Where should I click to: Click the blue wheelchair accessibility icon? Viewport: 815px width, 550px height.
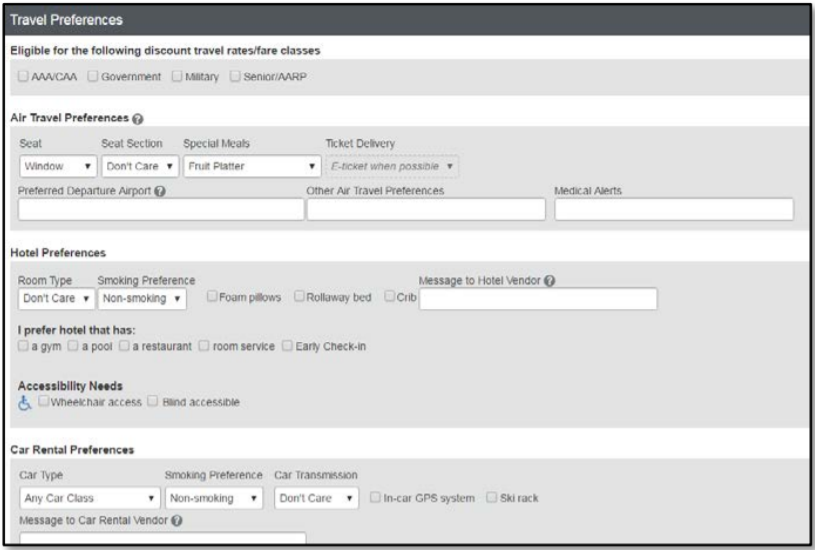pyautogui.click(x=26, y=402)
